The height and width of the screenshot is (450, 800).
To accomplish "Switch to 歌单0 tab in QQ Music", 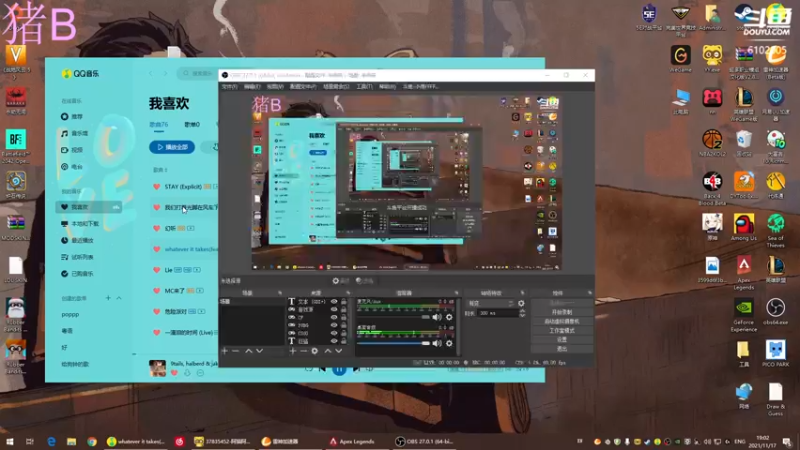I will tap(192, 124).
